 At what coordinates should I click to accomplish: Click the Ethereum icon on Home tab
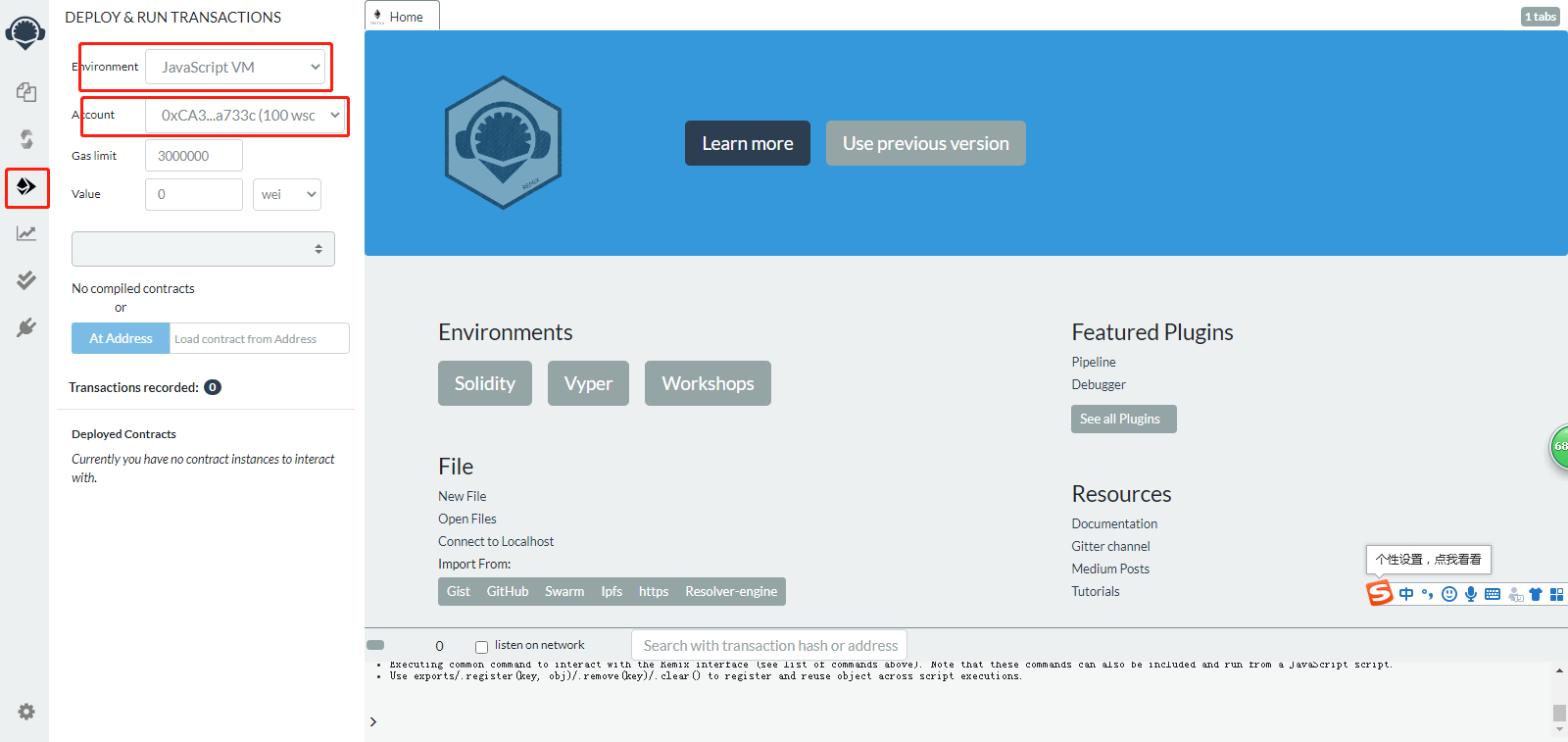377,16
